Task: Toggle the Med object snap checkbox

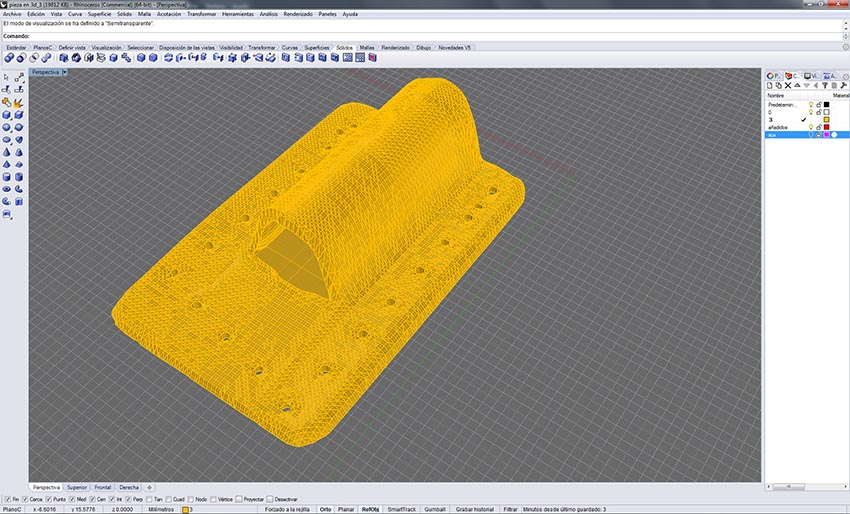Action: click(x=72, y=499)
